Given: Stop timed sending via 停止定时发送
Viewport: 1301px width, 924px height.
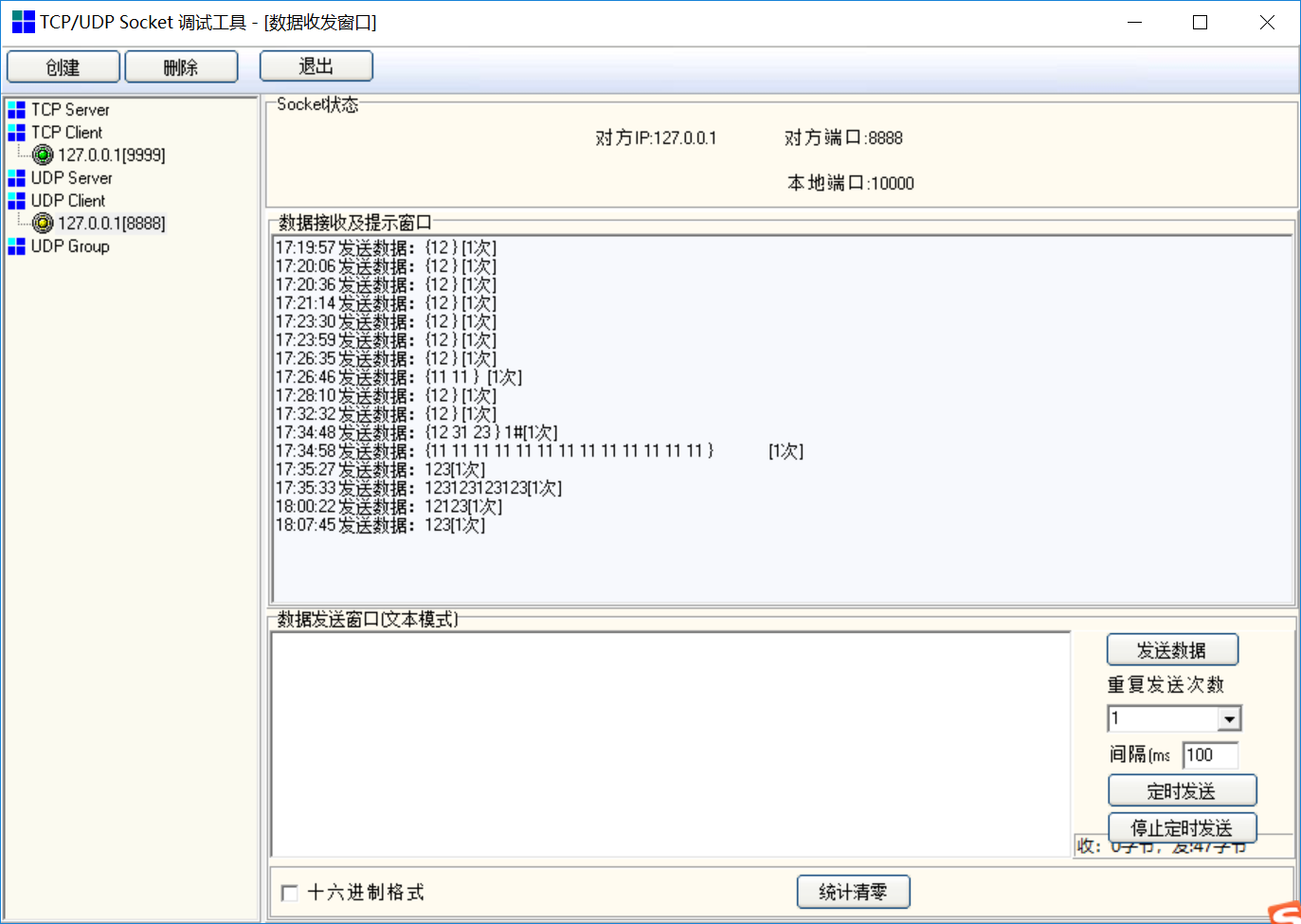Looking at the screenshot, I should [x=1181, y=827].
